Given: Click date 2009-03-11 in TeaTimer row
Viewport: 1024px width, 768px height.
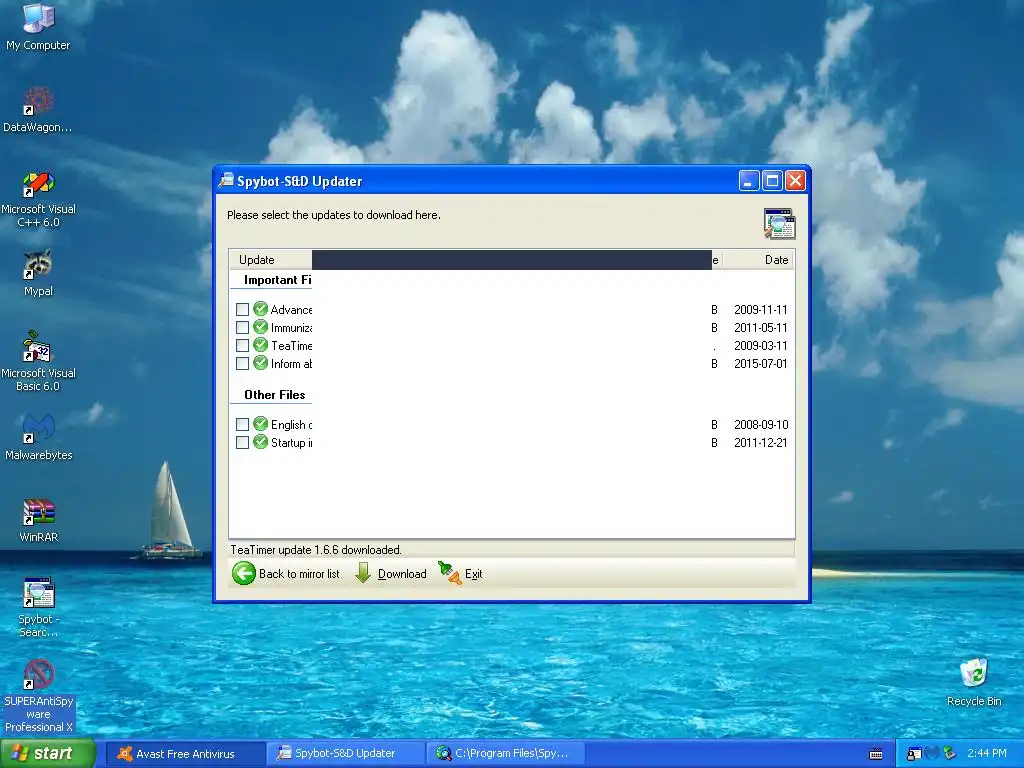Looking at the screenshot, I should (x=761, y=345).
